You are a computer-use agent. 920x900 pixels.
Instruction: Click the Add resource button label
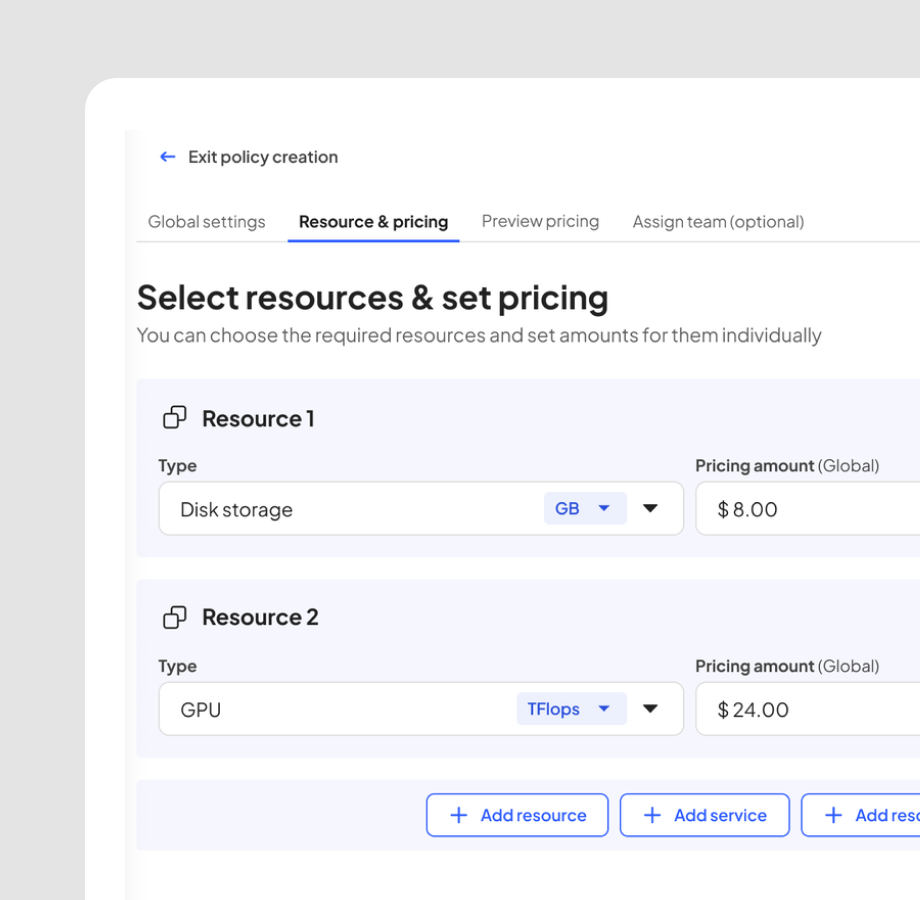pos(533,815)
